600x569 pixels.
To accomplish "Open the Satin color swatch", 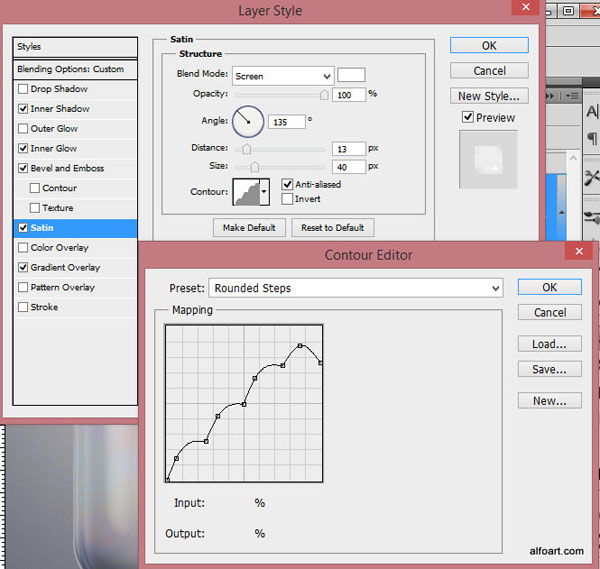I will point(351,75).
